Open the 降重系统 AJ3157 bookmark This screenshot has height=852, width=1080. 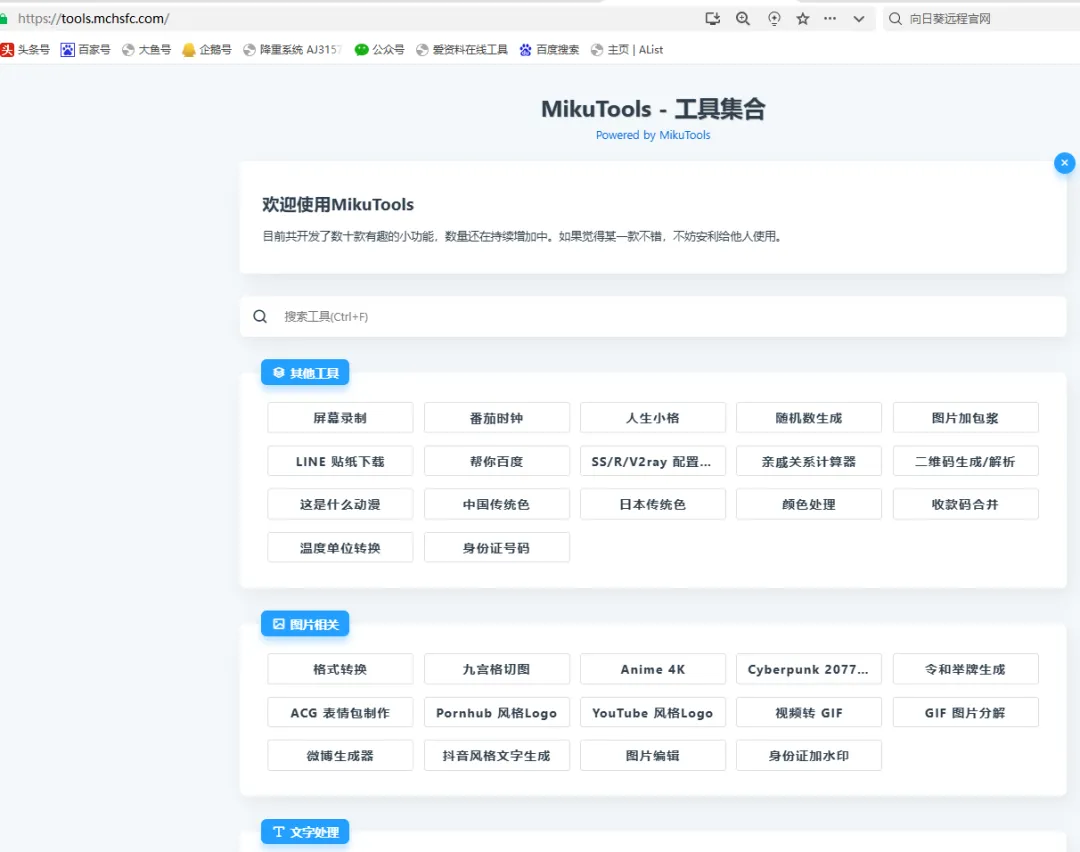pos(292,50)
